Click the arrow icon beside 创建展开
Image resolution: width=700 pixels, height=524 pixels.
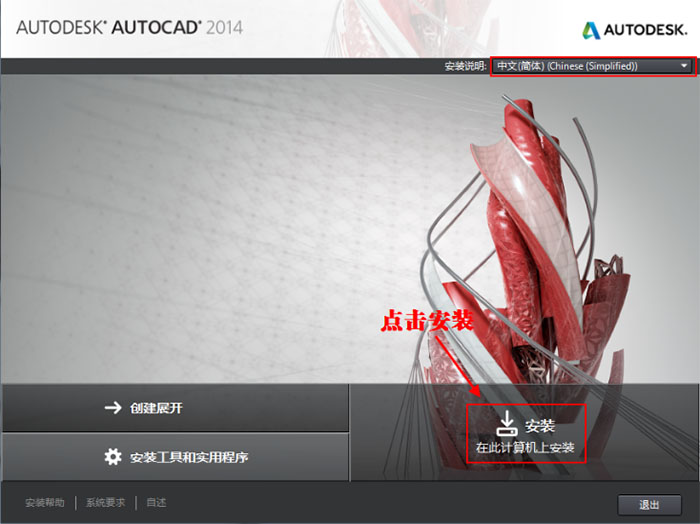(113, 408)
